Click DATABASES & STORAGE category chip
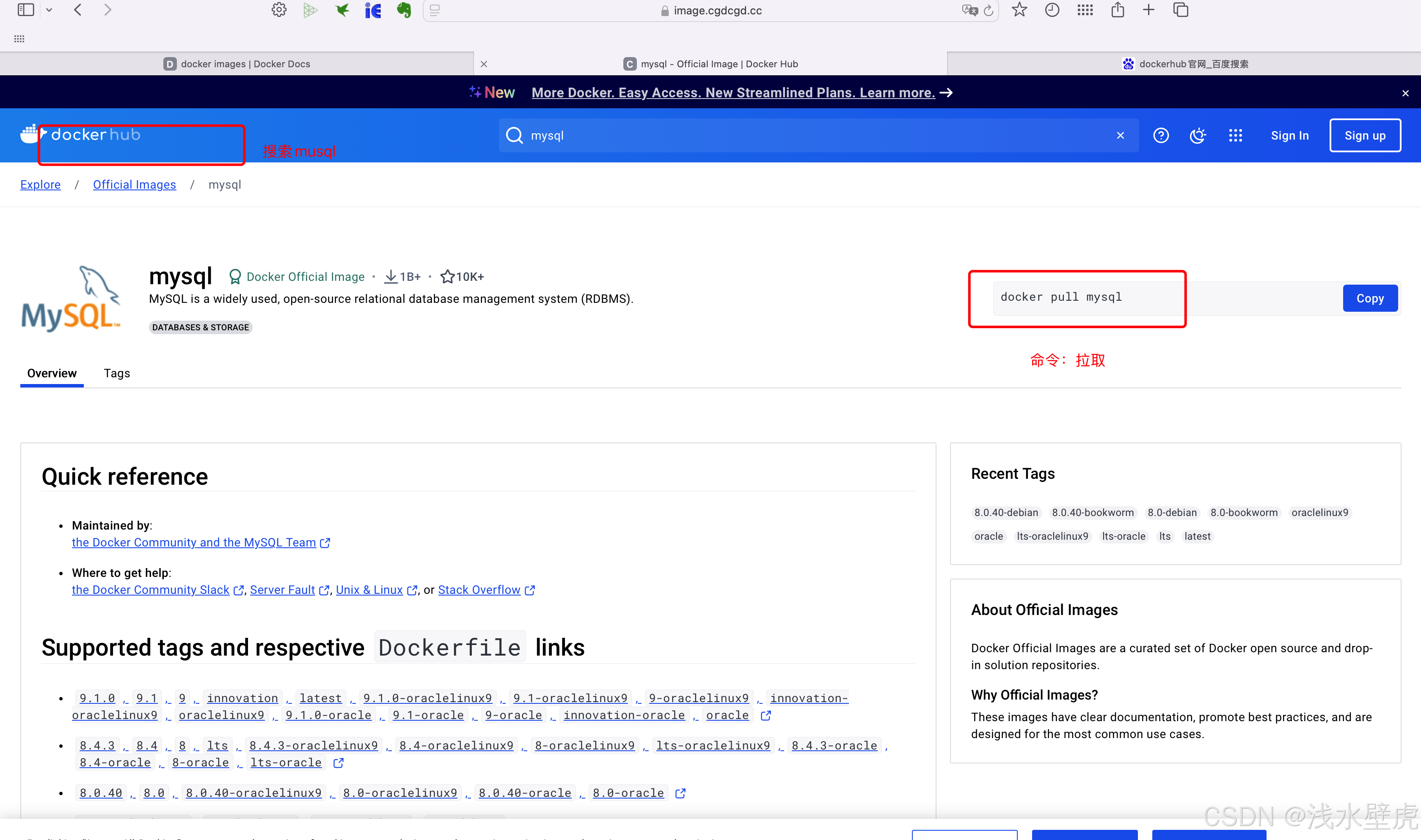This screenshot has width=1421, height=840. tap(201, 327)
